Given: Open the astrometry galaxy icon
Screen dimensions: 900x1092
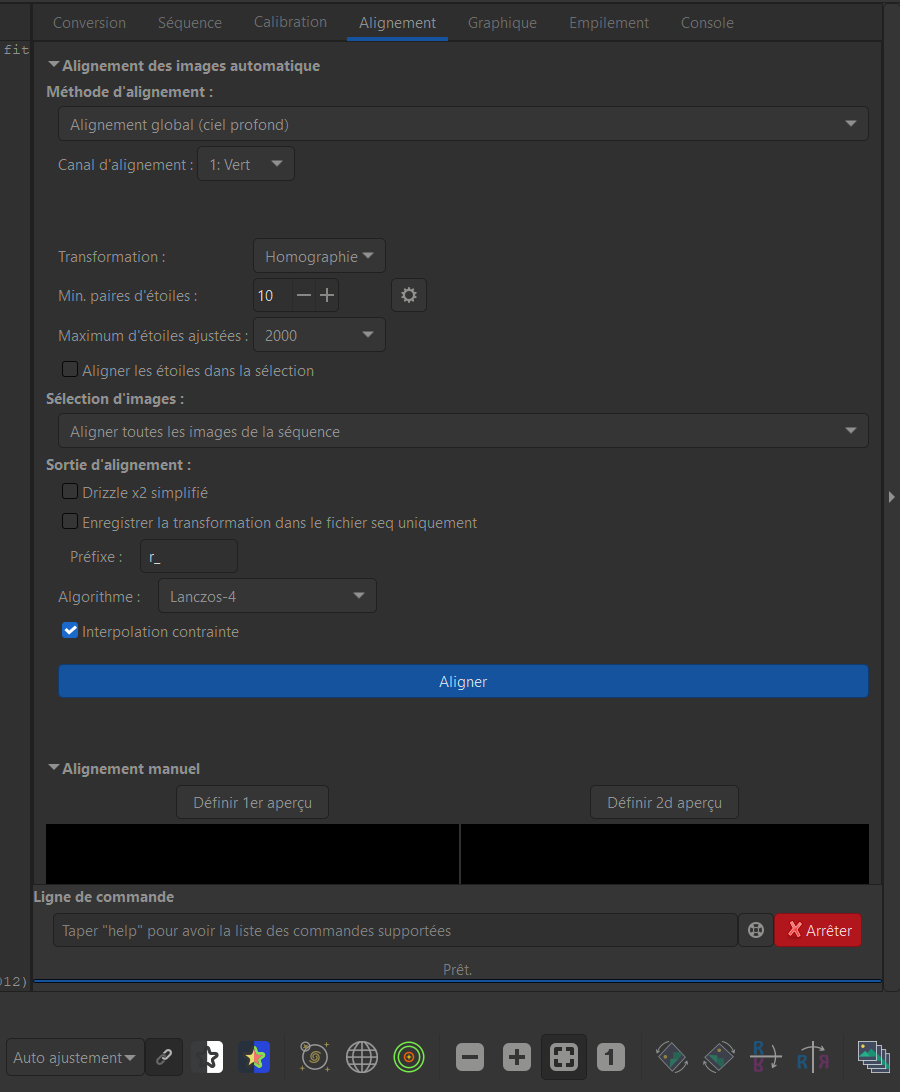Looking at the screenshot, I should coord(314,1057).
